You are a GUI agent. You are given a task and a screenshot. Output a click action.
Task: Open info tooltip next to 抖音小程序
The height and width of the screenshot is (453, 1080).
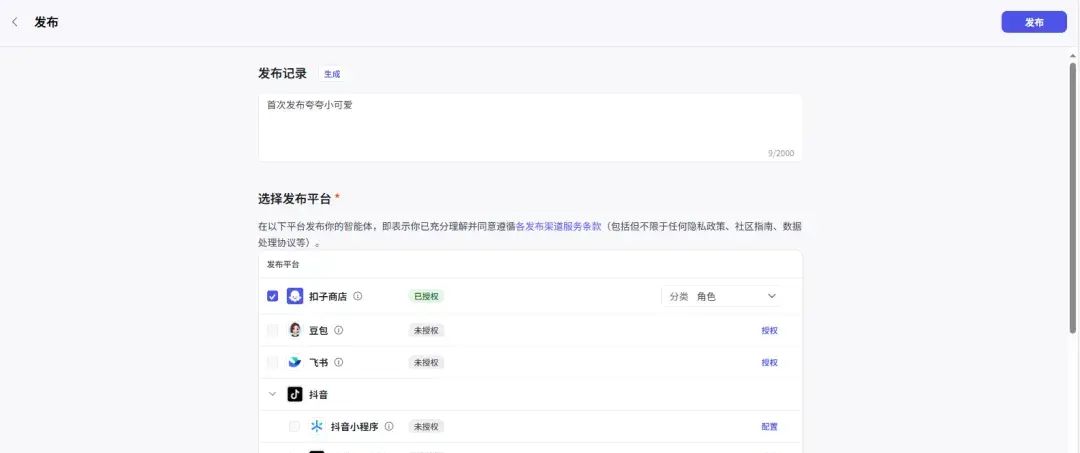388,426
